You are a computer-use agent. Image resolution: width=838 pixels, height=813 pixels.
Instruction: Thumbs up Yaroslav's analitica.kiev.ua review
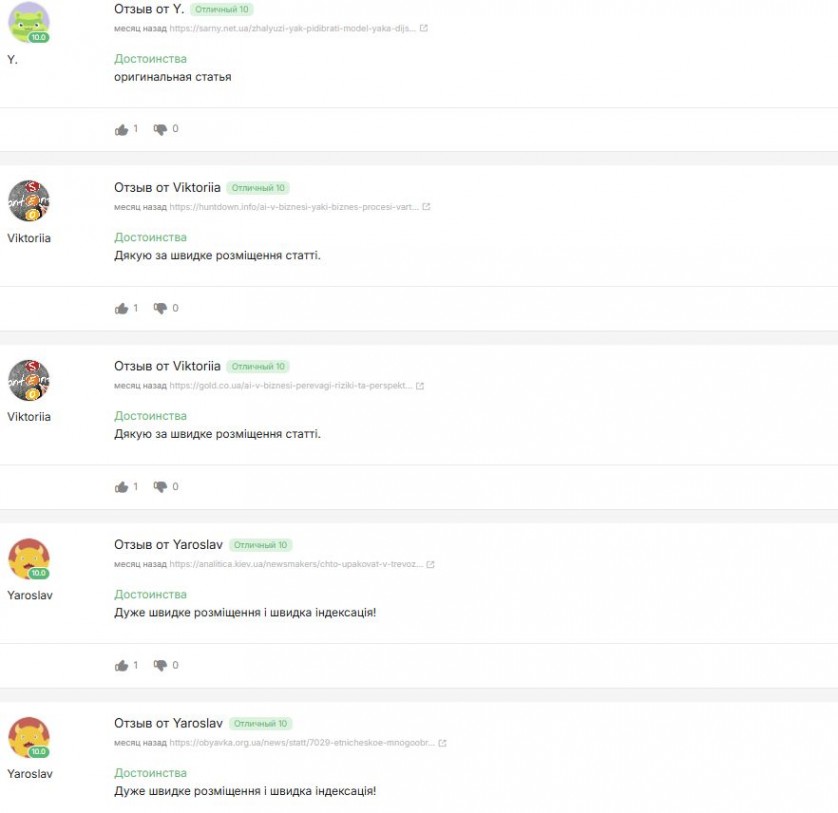tap(121, 665)
